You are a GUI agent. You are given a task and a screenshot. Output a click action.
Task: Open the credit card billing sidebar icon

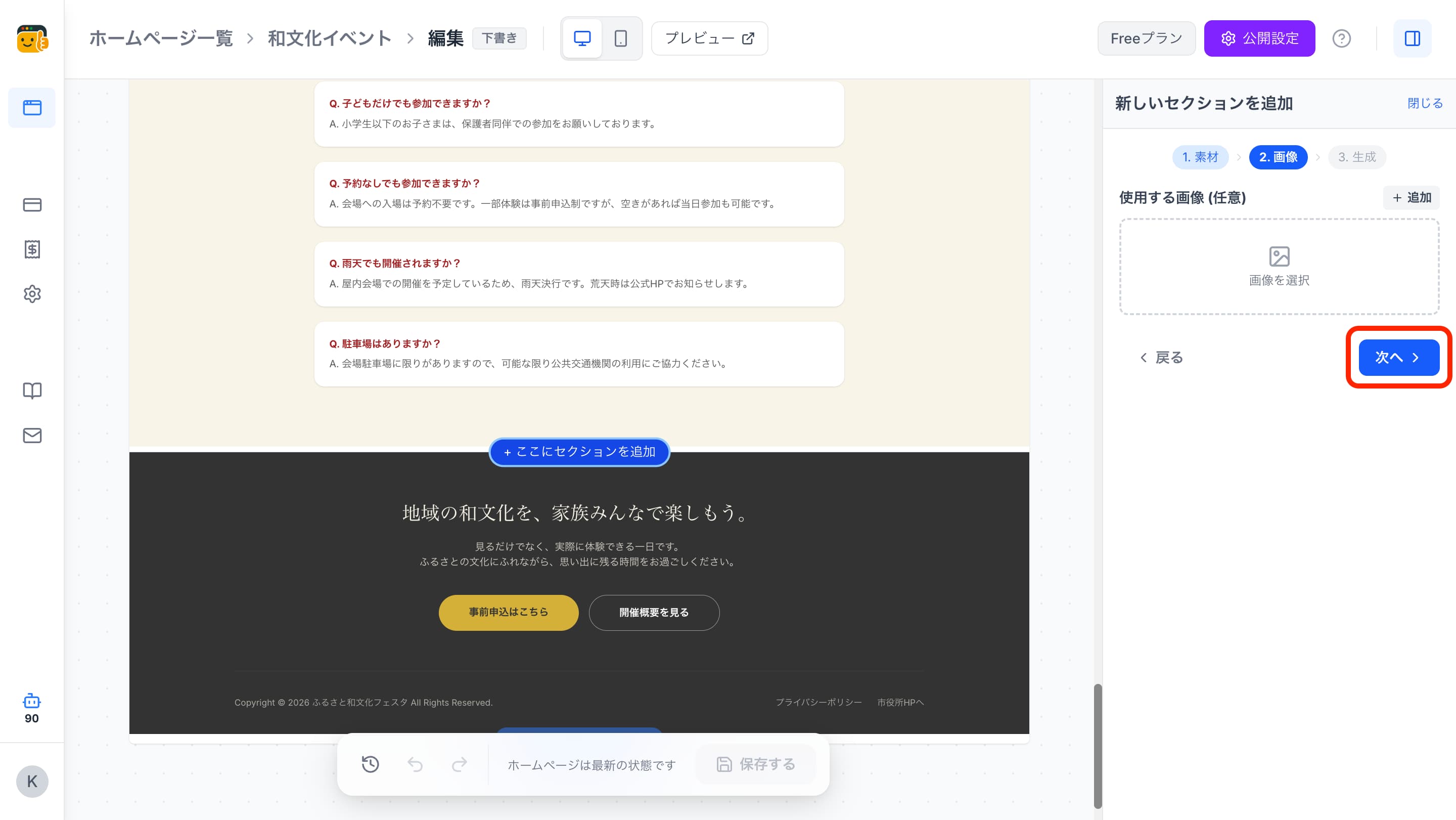(32, 205)
